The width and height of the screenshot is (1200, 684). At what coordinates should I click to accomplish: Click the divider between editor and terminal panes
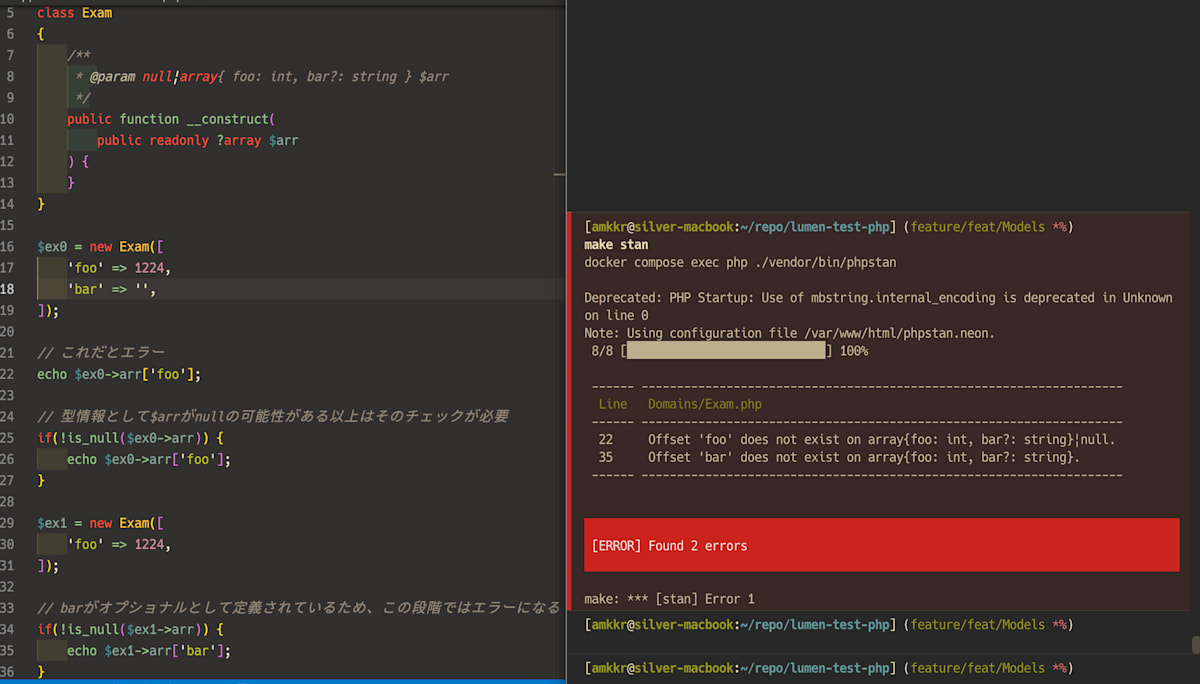coord(566,400)
